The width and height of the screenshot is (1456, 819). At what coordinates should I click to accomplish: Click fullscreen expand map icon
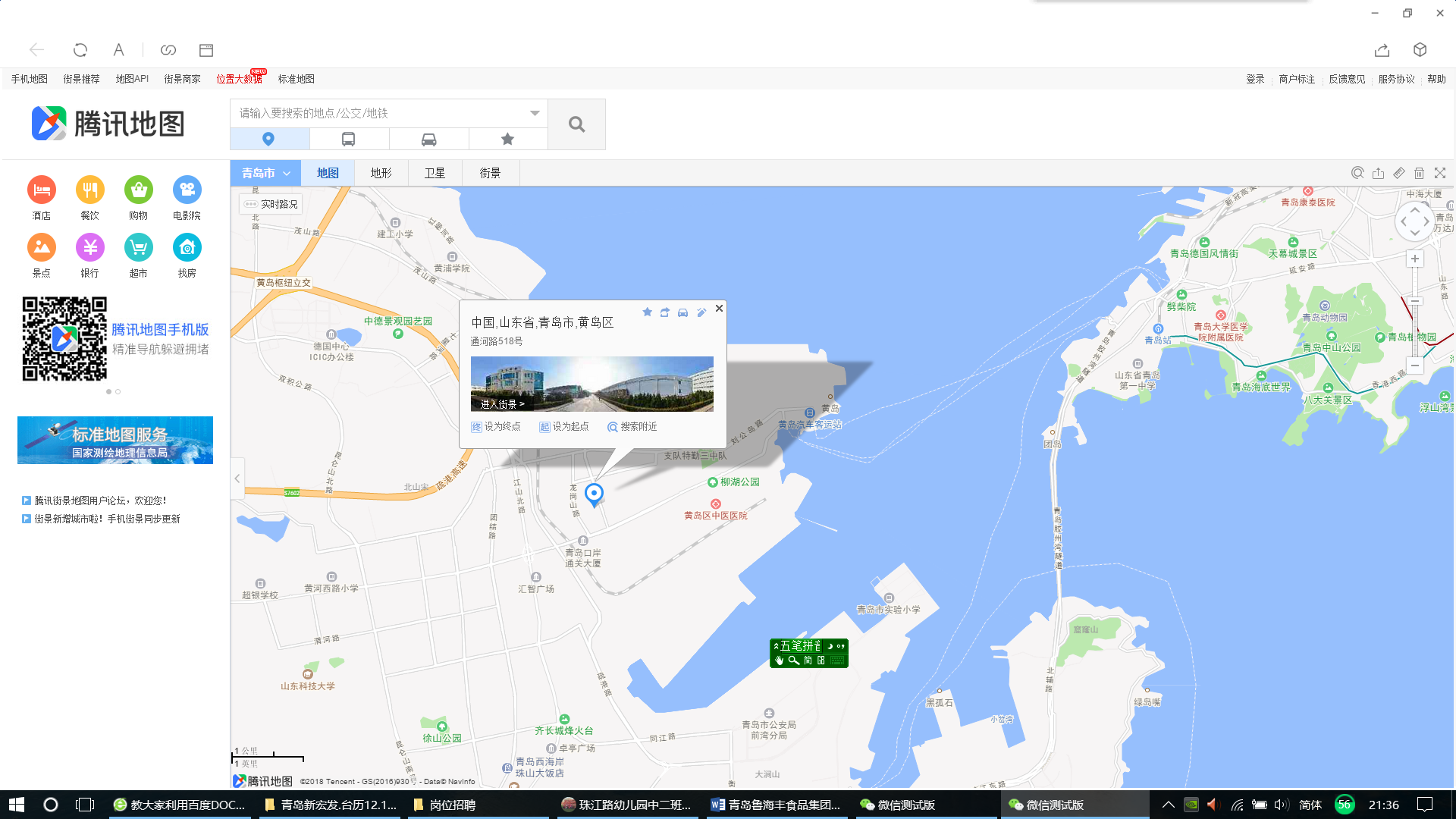tap(1440, 173)
